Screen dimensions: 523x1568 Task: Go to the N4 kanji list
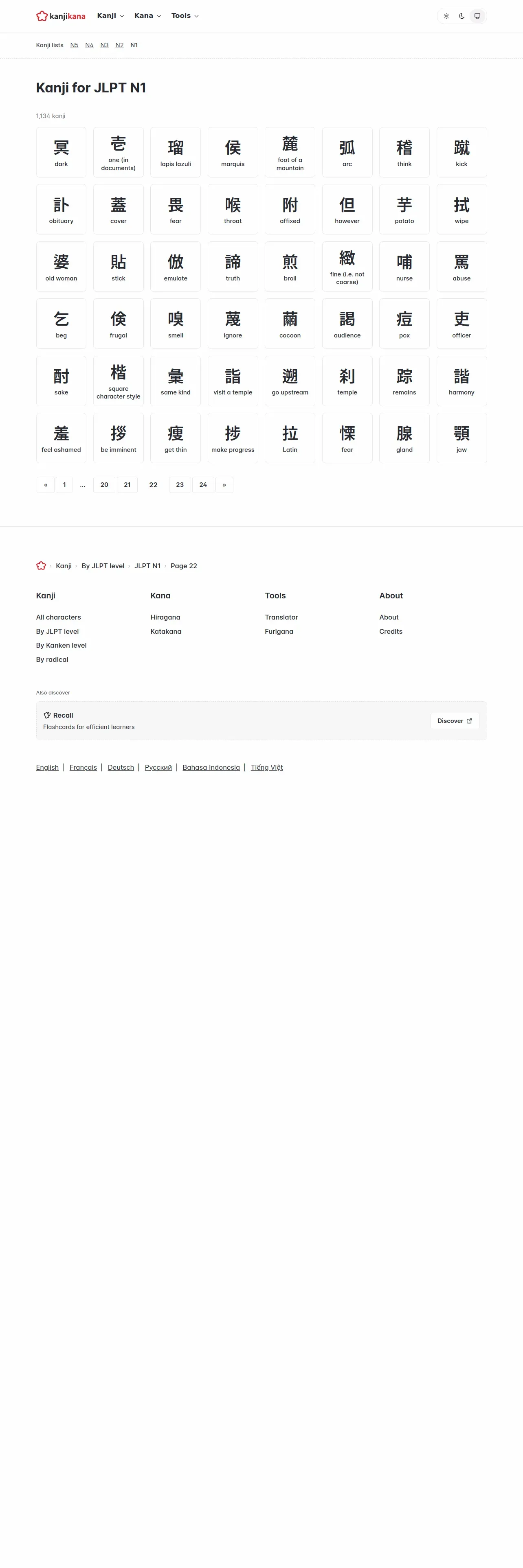[x=90, y=45]
